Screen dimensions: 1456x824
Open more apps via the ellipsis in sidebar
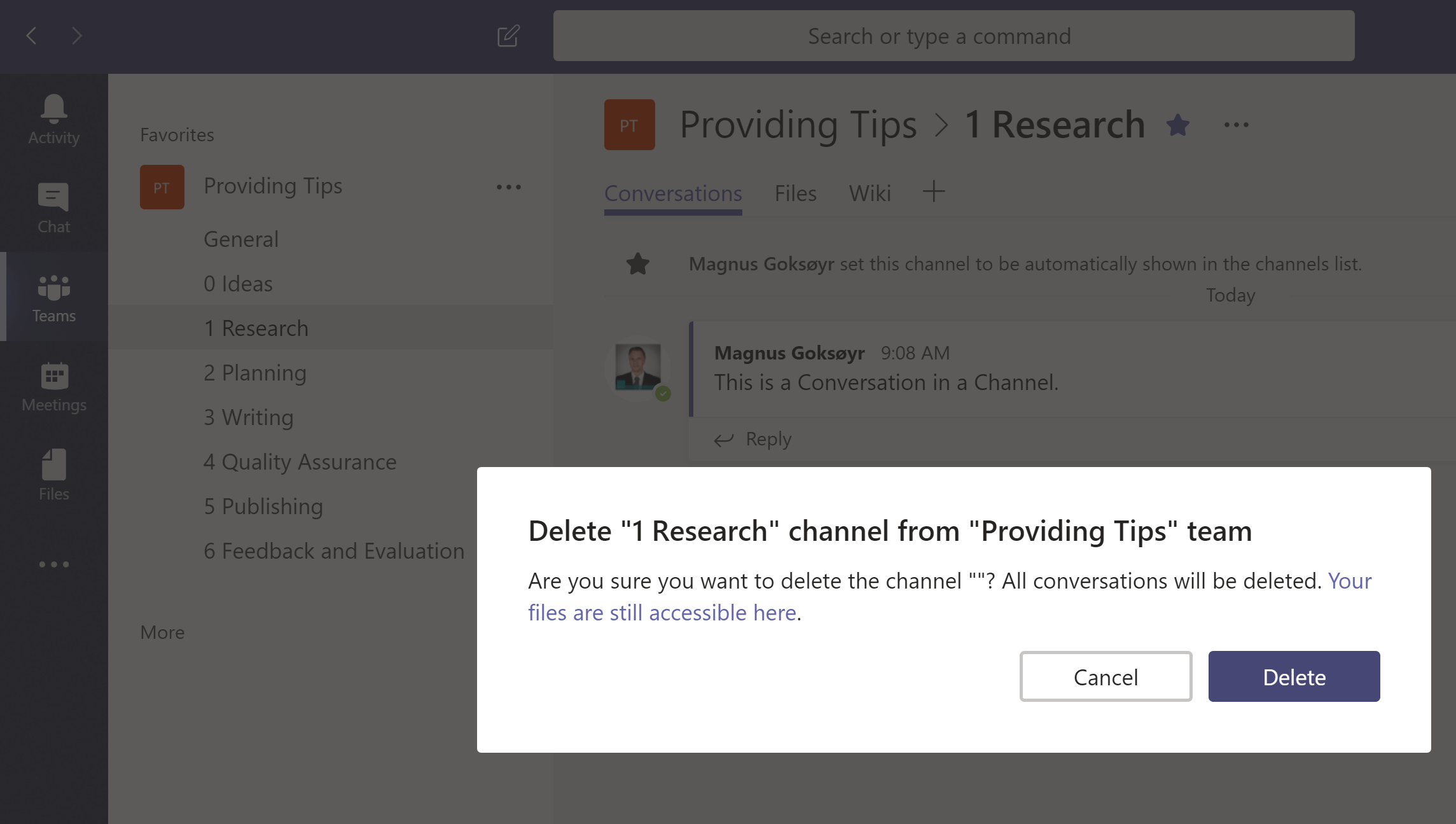coord(53,564)
